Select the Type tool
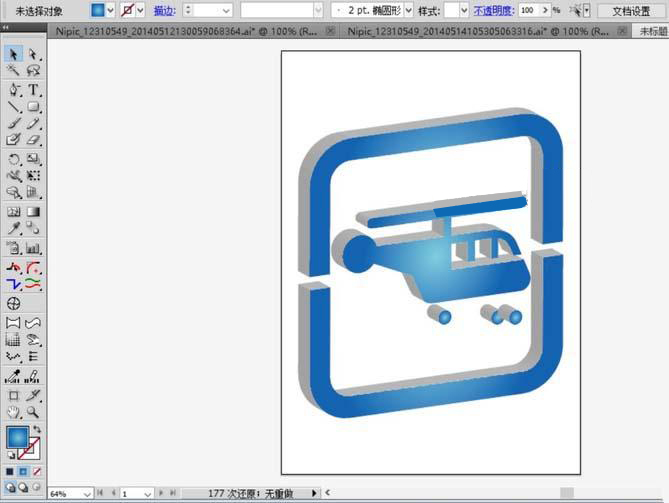This screenshot has width=669, height=503. 33,90
